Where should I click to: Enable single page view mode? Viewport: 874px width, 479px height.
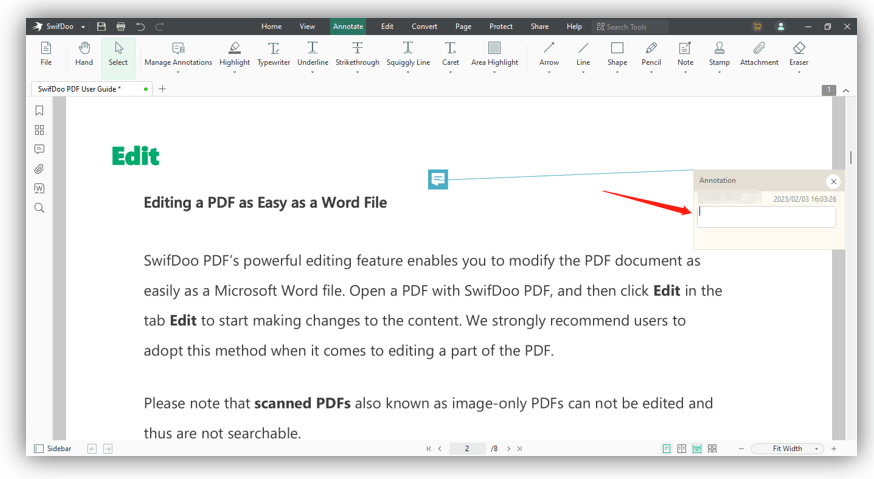(x=666, y=448)
